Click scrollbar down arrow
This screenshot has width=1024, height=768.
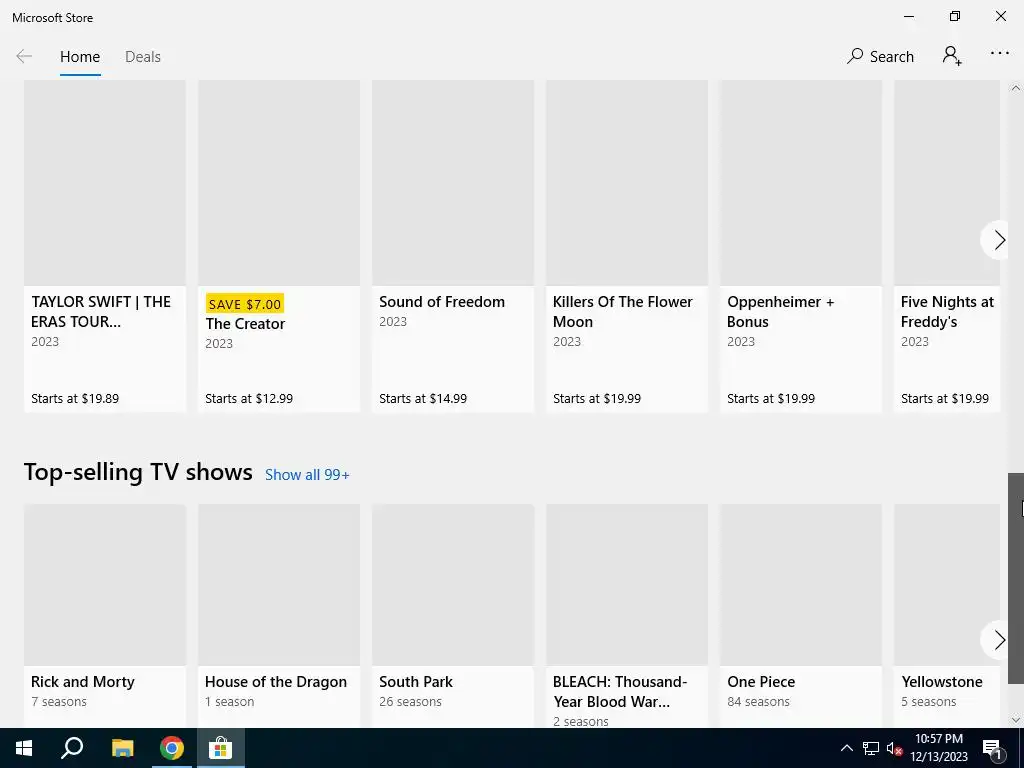[1016, 720]
